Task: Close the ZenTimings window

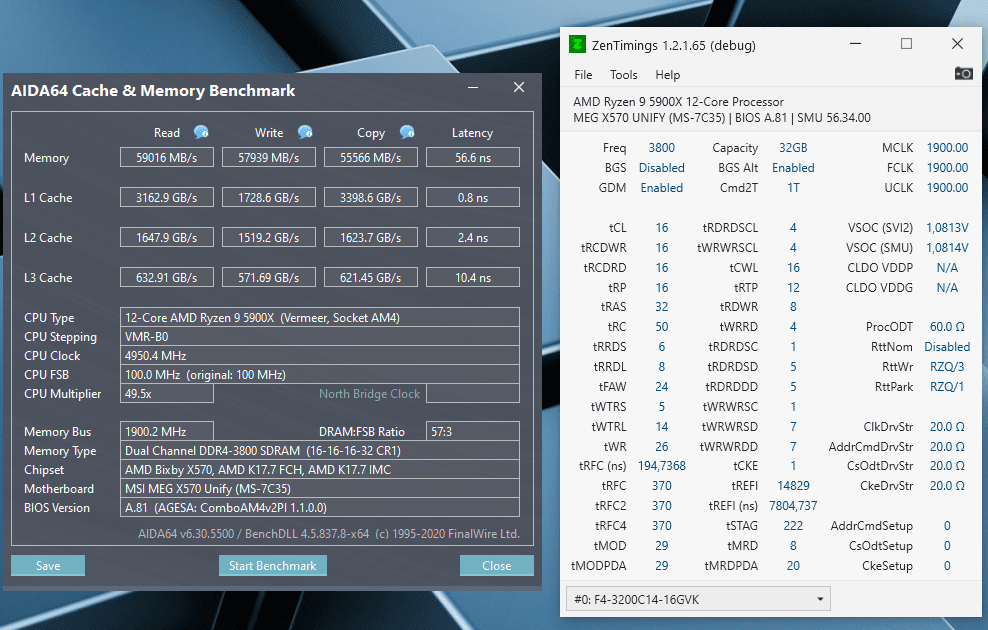Action: coord(957,43)
